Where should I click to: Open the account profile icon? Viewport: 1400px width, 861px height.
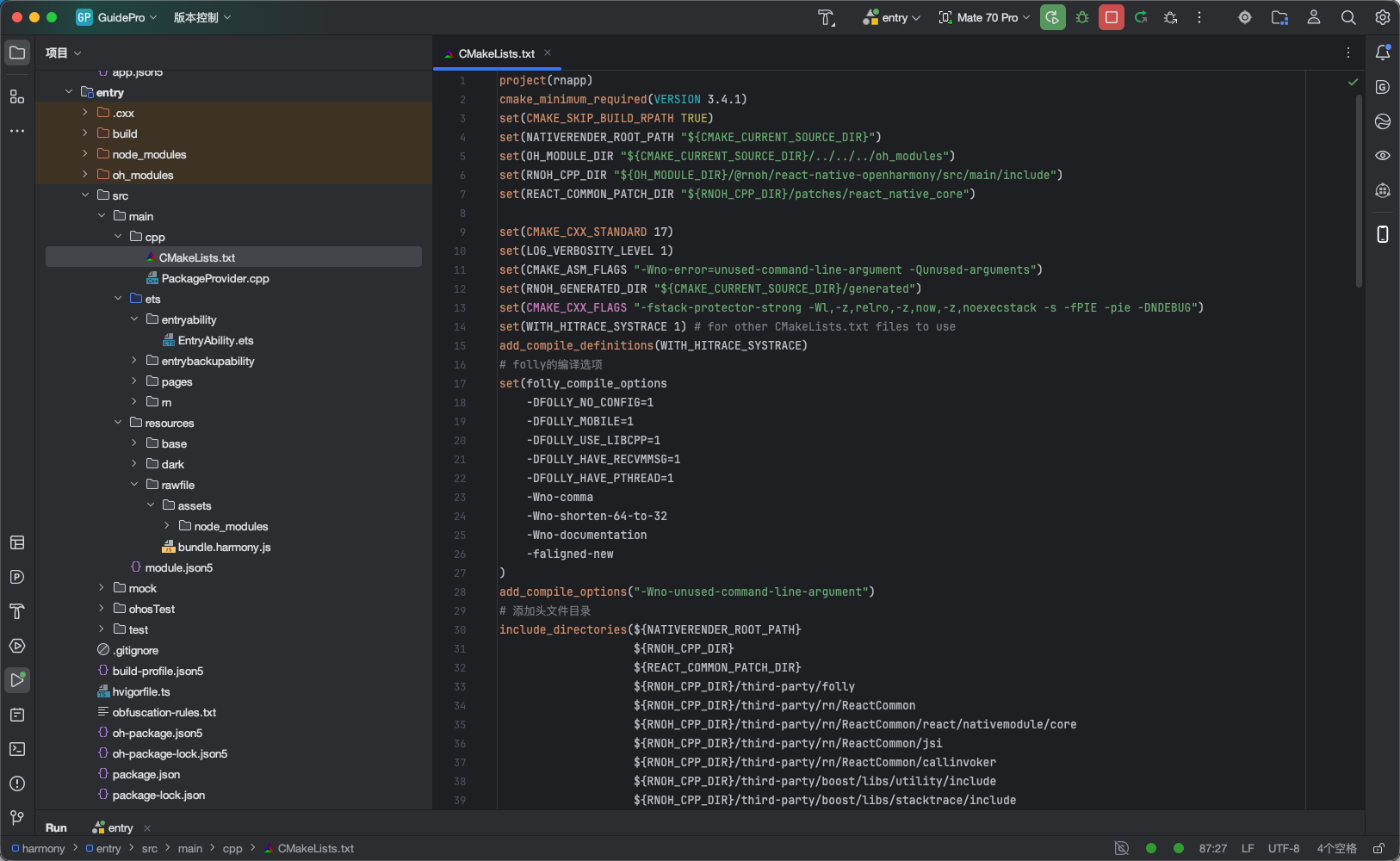pyautogui.click(x=1314, y=17)
